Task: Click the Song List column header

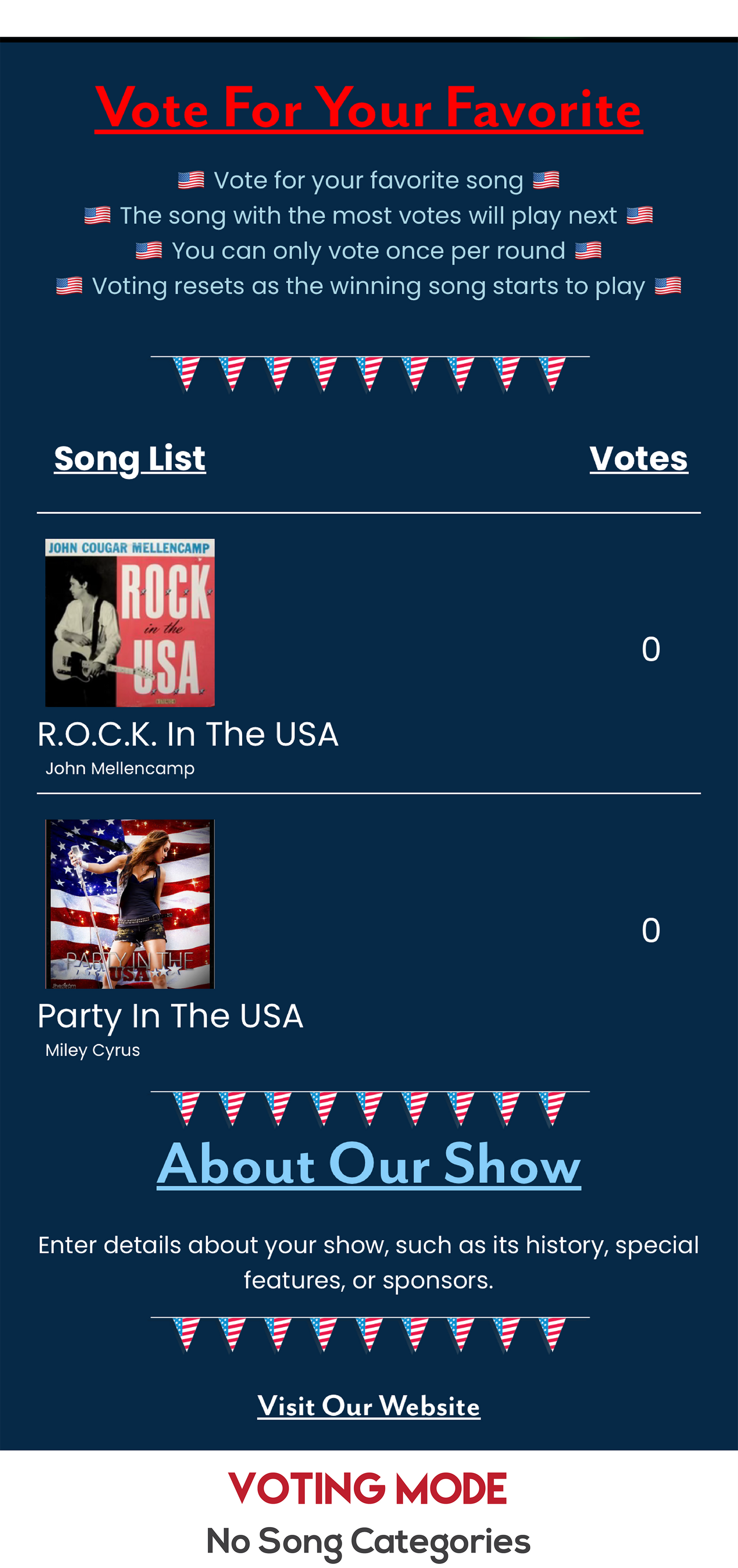Action: pyautogui.click(x=130, y=459)
